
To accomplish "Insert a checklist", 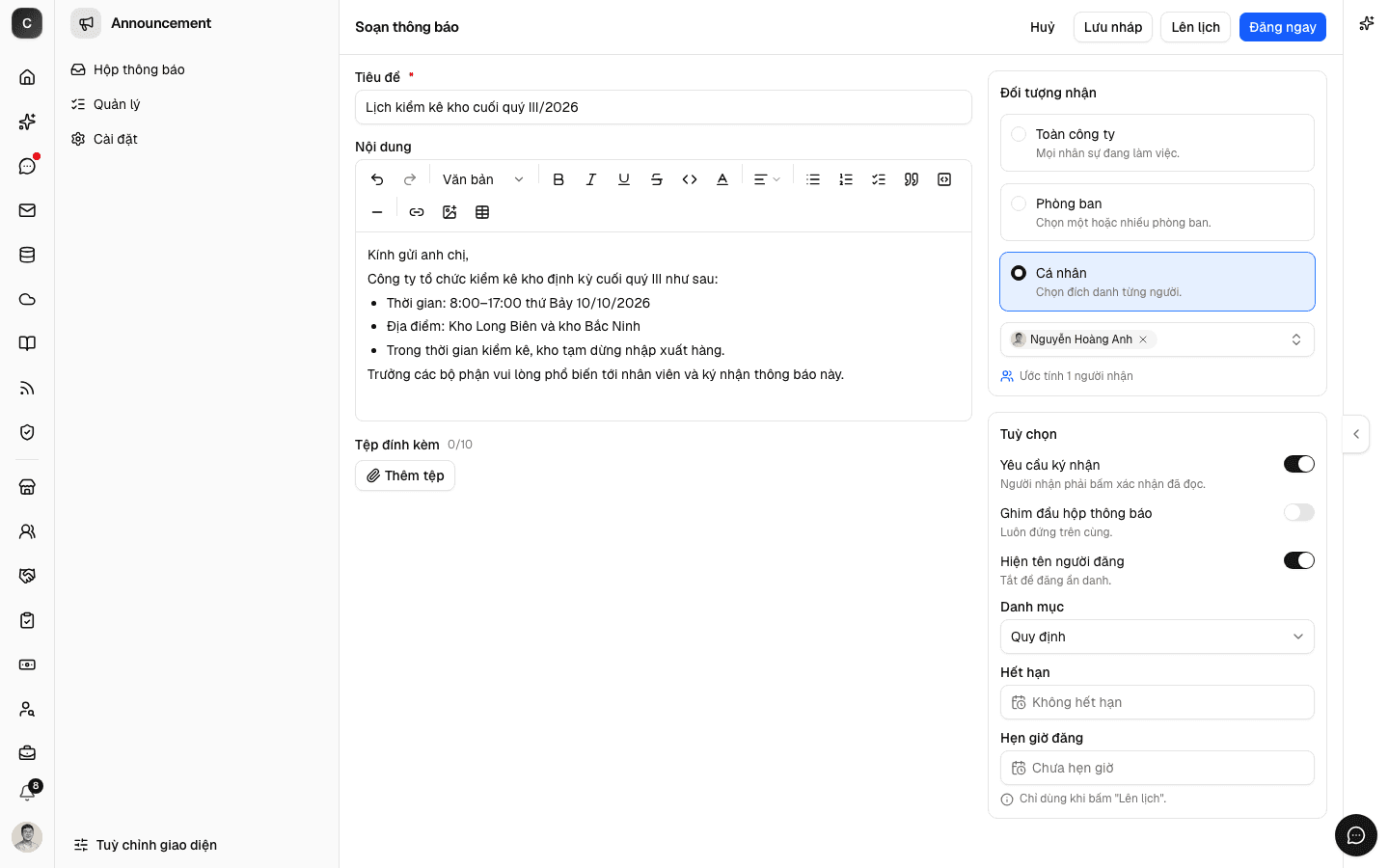I will (879, 179).
